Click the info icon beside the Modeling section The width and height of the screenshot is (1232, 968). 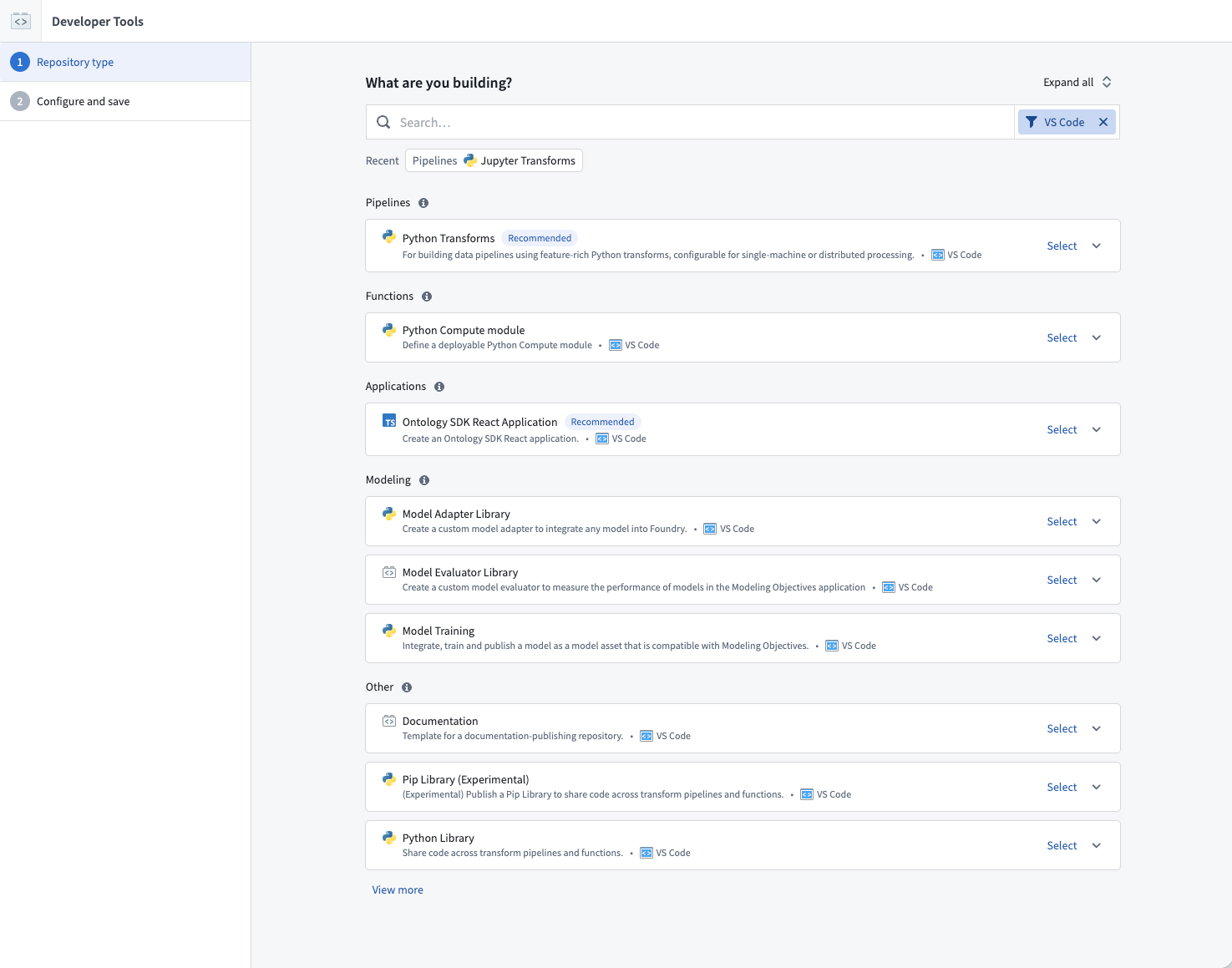pyautogui.click(x=424, y=480)
